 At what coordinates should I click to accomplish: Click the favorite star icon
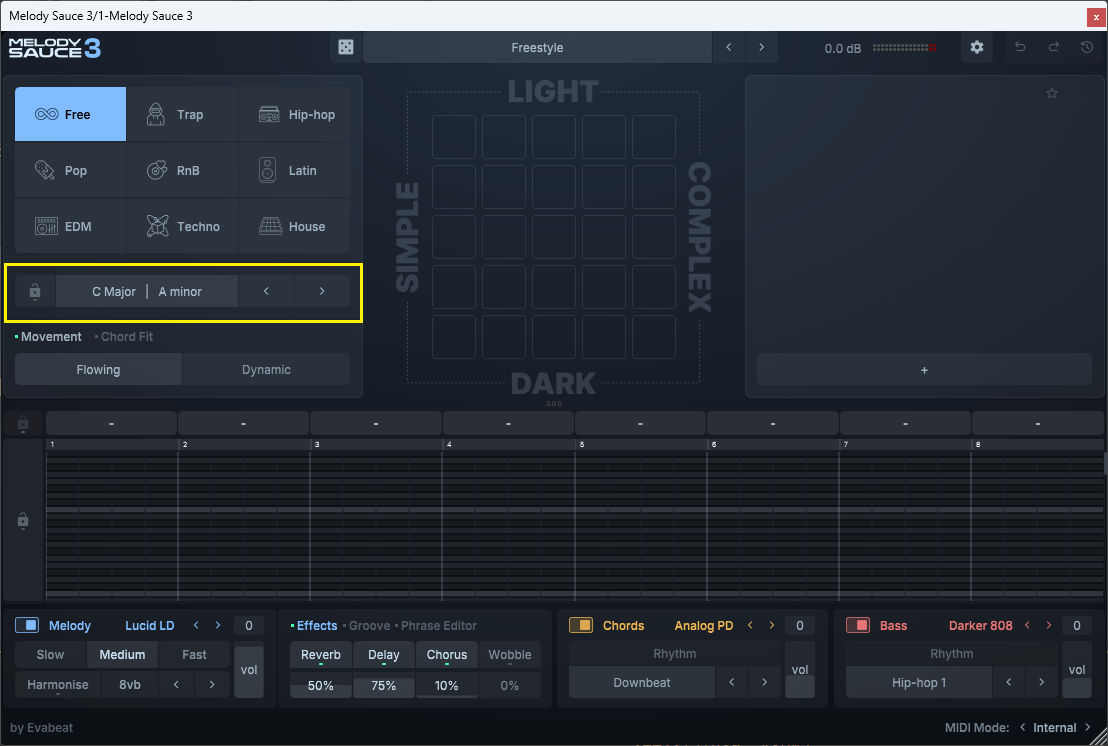pos(1052,94)
